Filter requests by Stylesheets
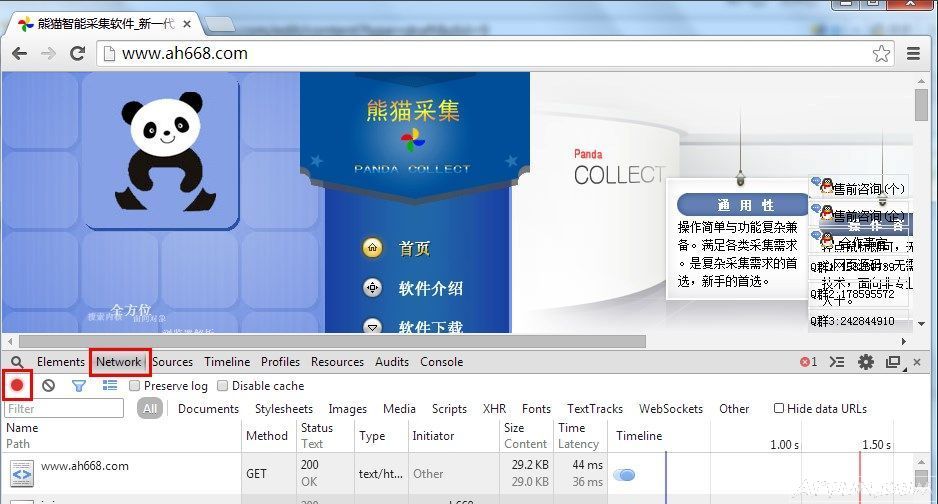The image size is (938, 504). pyautogui.click(x=284, y=409)
